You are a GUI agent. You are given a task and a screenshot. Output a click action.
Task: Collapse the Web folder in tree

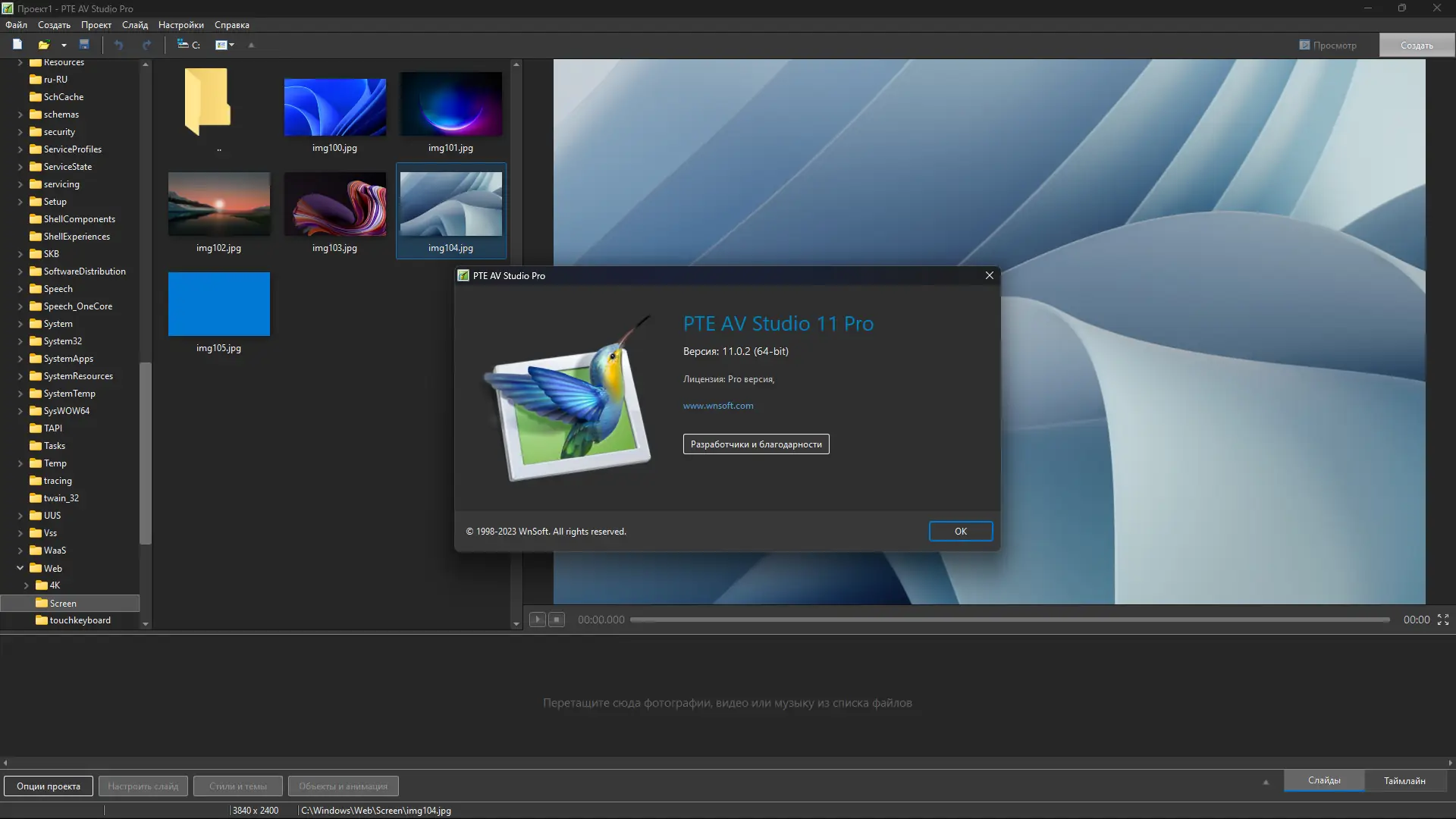click(20, 568)
